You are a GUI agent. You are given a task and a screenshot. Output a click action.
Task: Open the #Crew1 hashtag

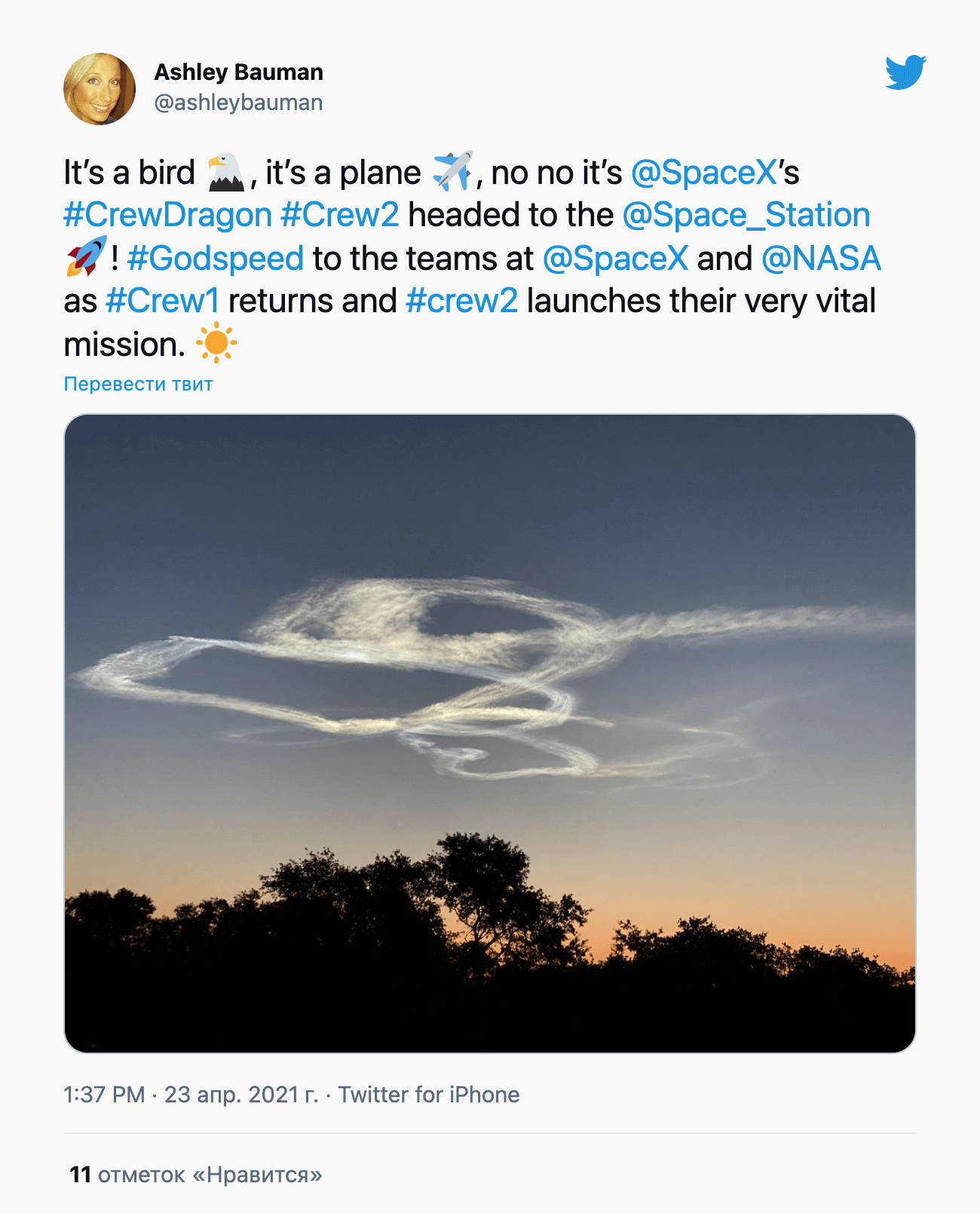click(x=163, y=301)
